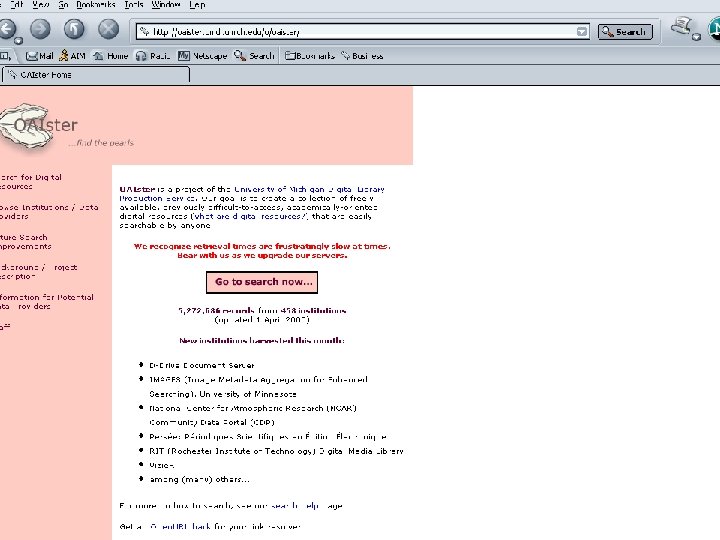The image size is (720, 540).
Task: Open the what are digital resources link
Action: (250, 216)
